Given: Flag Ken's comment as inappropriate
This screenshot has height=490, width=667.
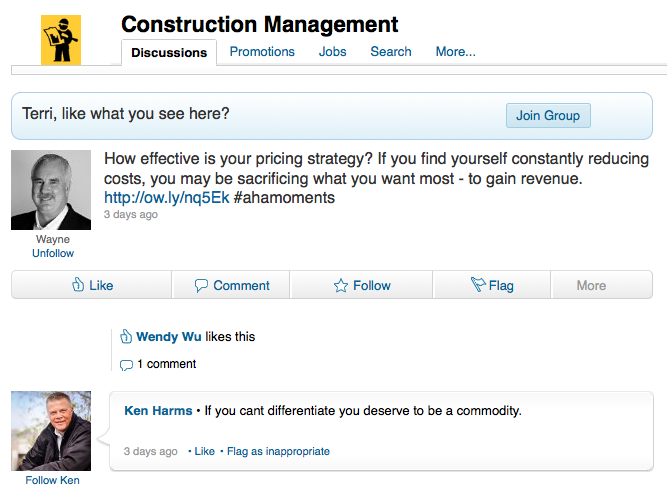Looking at the screenshot, I should [x=278, y=451].
